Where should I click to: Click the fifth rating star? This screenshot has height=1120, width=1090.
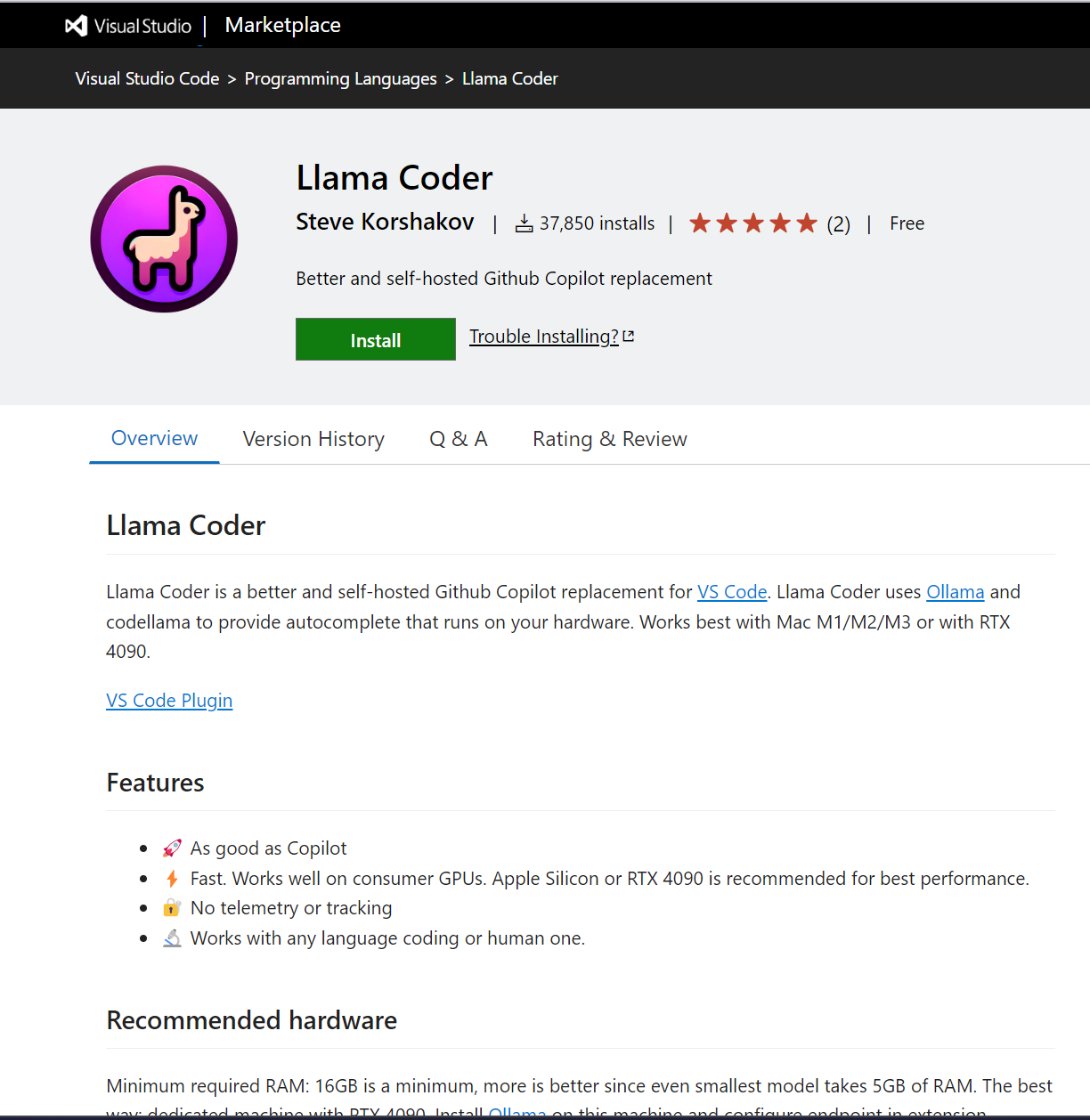point(806,223)
